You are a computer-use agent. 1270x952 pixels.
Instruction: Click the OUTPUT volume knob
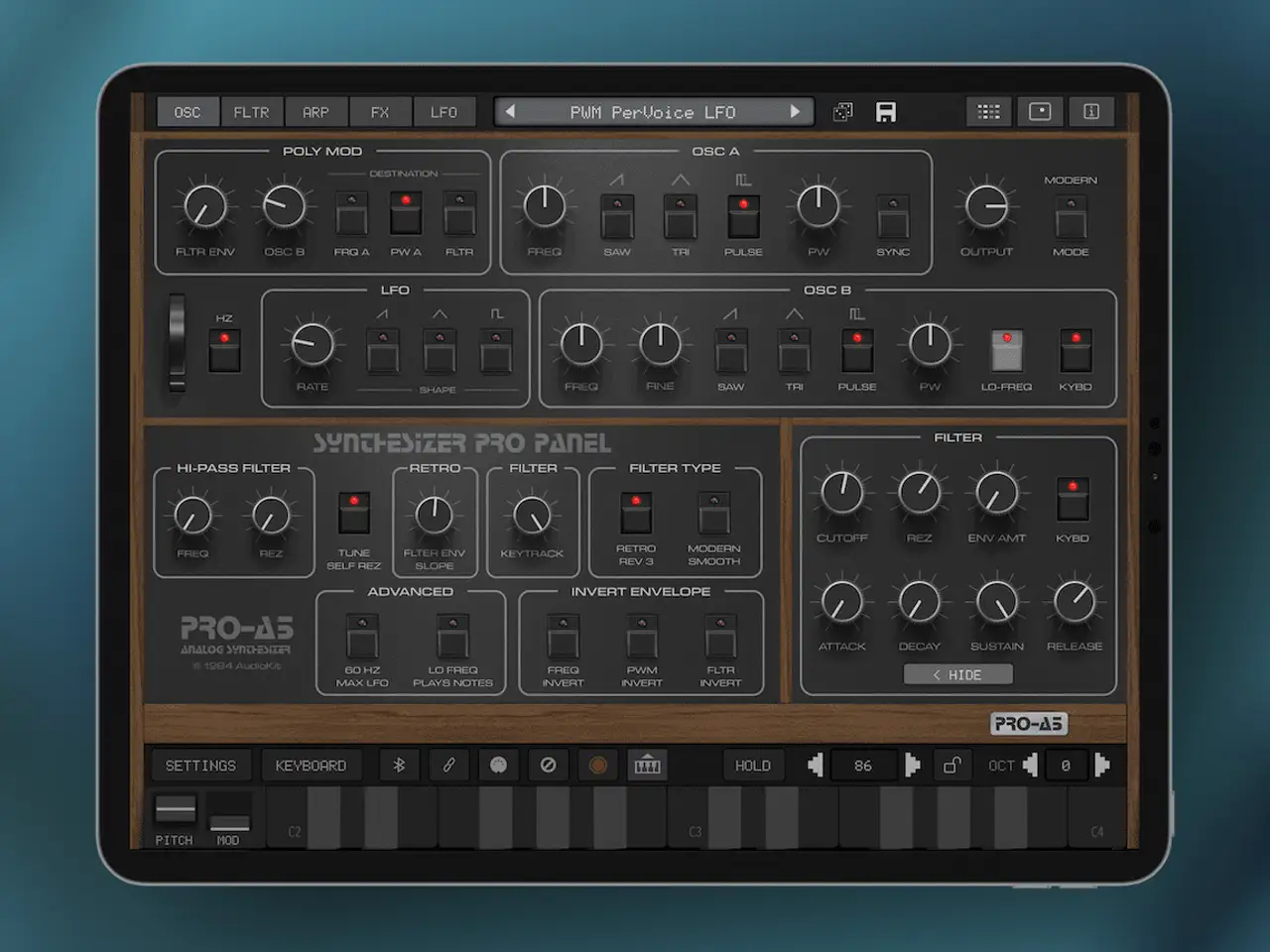(986, 206)
